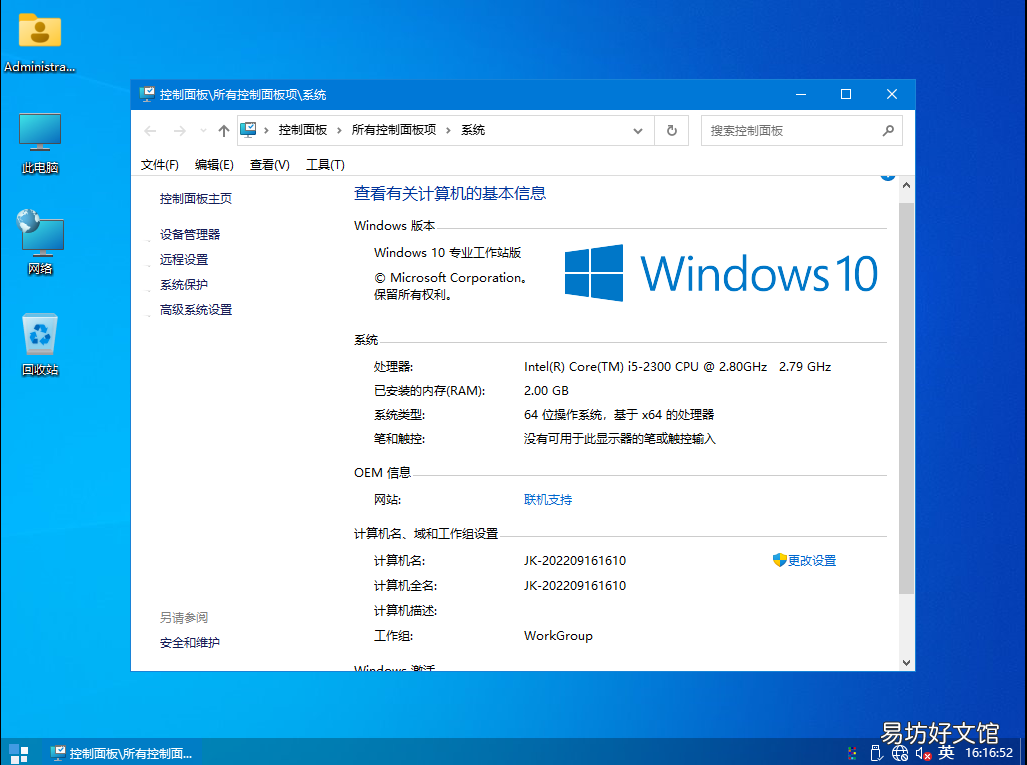
Task: Click the search magnifier icon
Action: [888, 130]
